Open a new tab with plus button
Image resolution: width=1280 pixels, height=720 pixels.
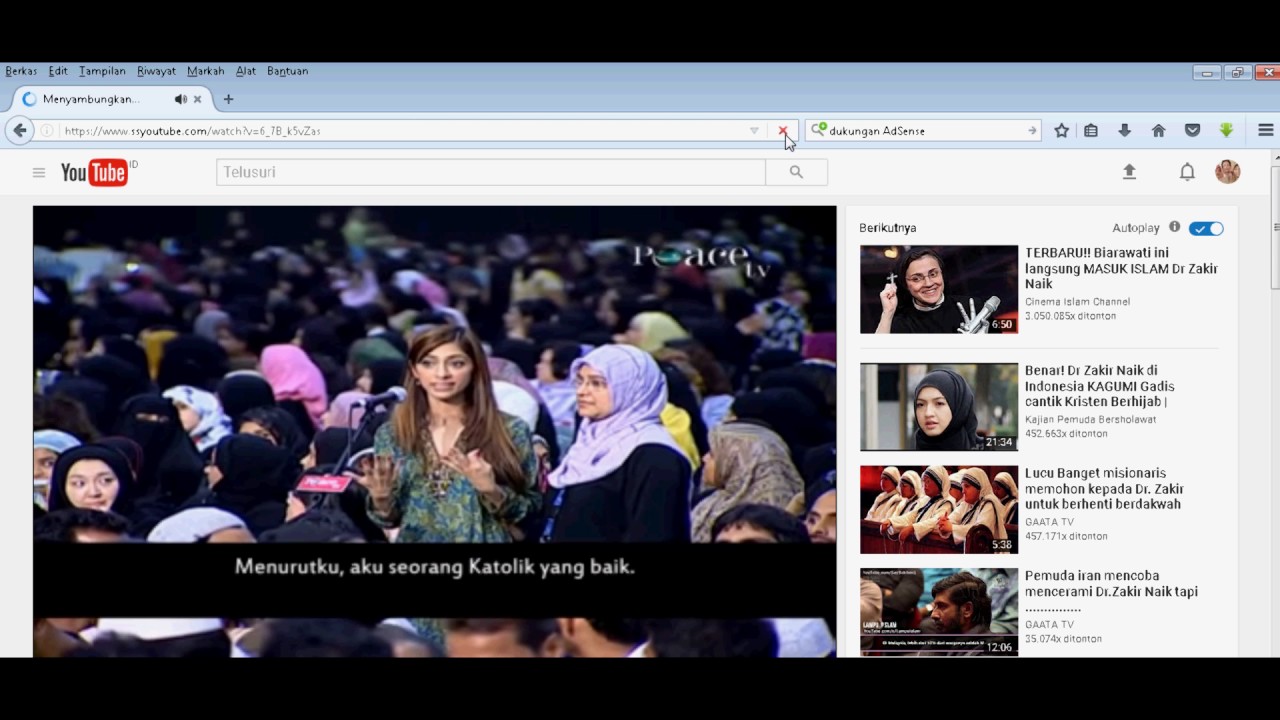click(228, 99)
